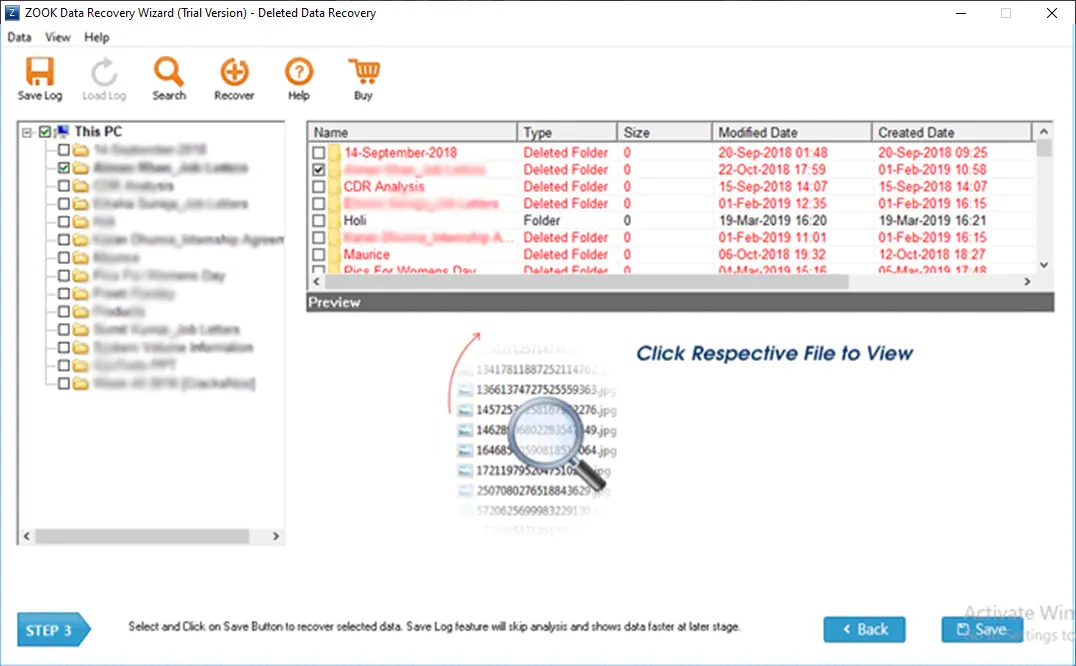This screenshot has width=1076, height=666.
Task: Click This PC computer icon in tree
Action: point(62,131)
